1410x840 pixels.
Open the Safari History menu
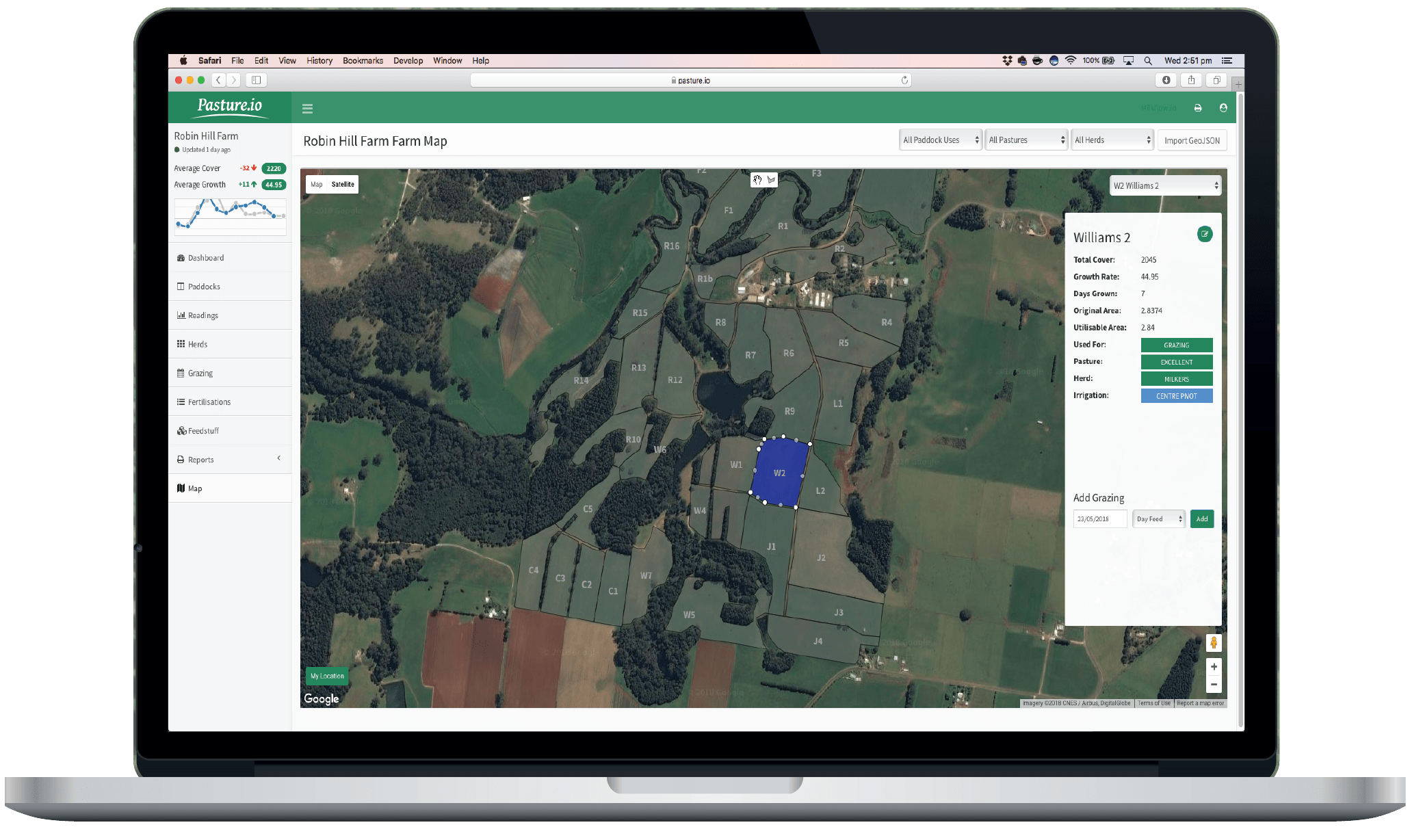(319, 60)
